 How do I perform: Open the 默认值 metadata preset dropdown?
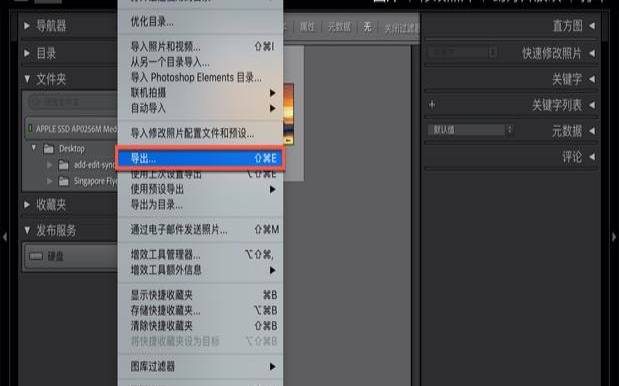click(471, 130)
